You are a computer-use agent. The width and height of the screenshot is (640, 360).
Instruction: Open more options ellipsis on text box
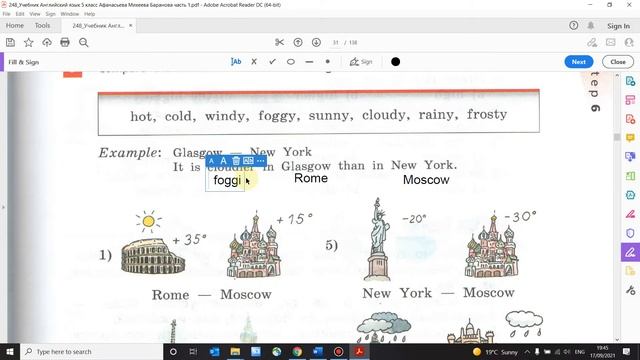(x=260, y=161)
